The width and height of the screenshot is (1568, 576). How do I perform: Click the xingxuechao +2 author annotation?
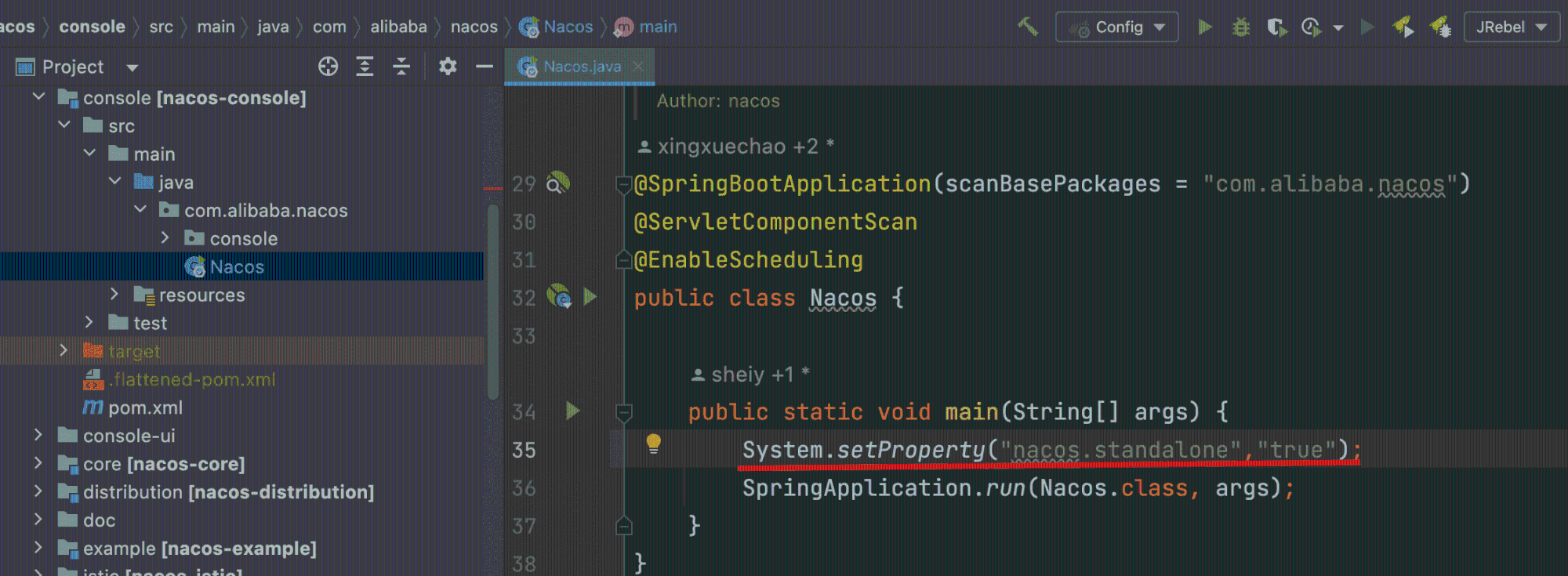coord(735,147)
